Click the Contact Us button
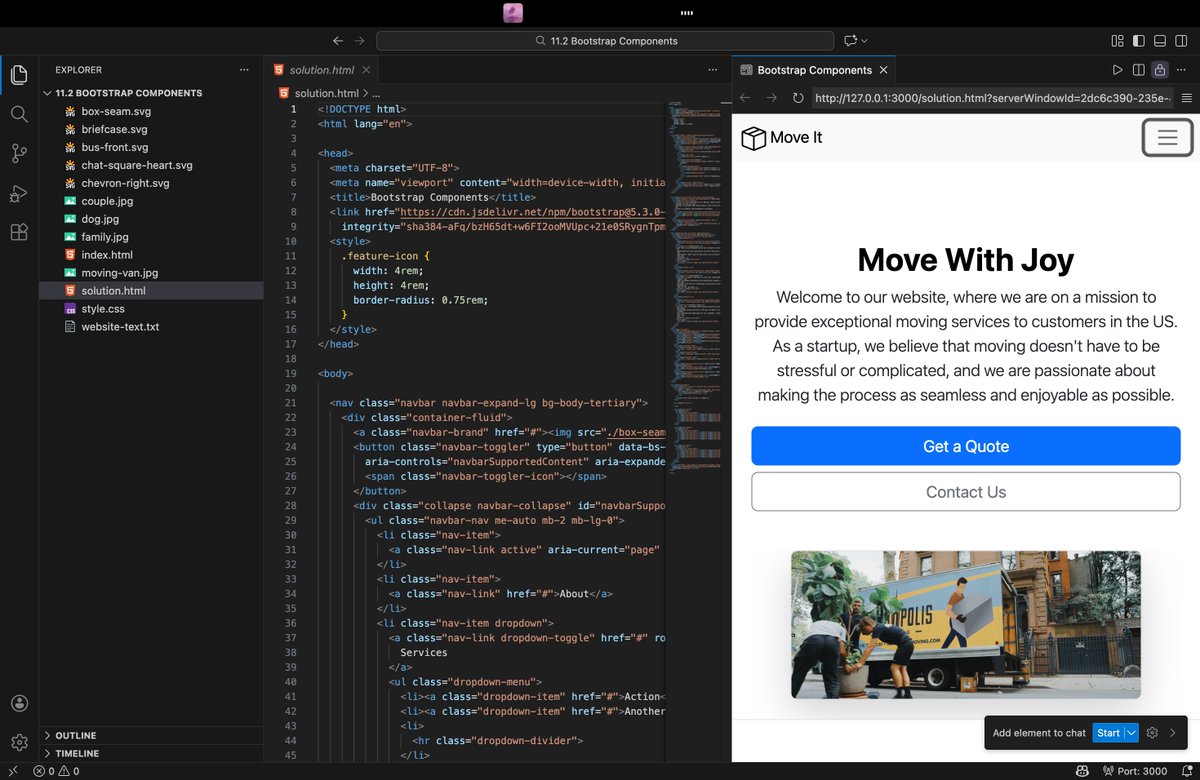Image resolution: width=1200 pixels, height=780 pixels. [x=966, y=492]
